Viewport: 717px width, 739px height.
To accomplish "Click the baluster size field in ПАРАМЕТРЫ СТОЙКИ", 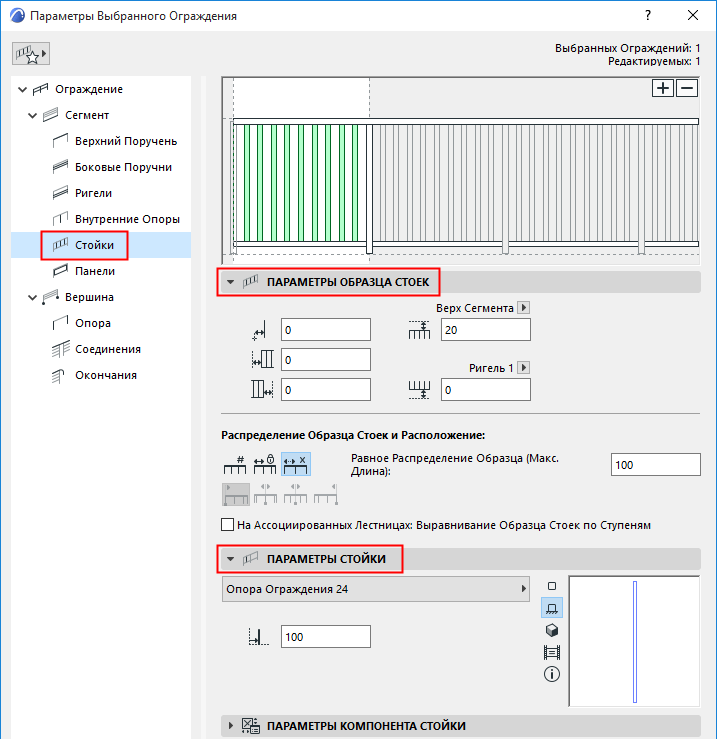I will (326, 637).
